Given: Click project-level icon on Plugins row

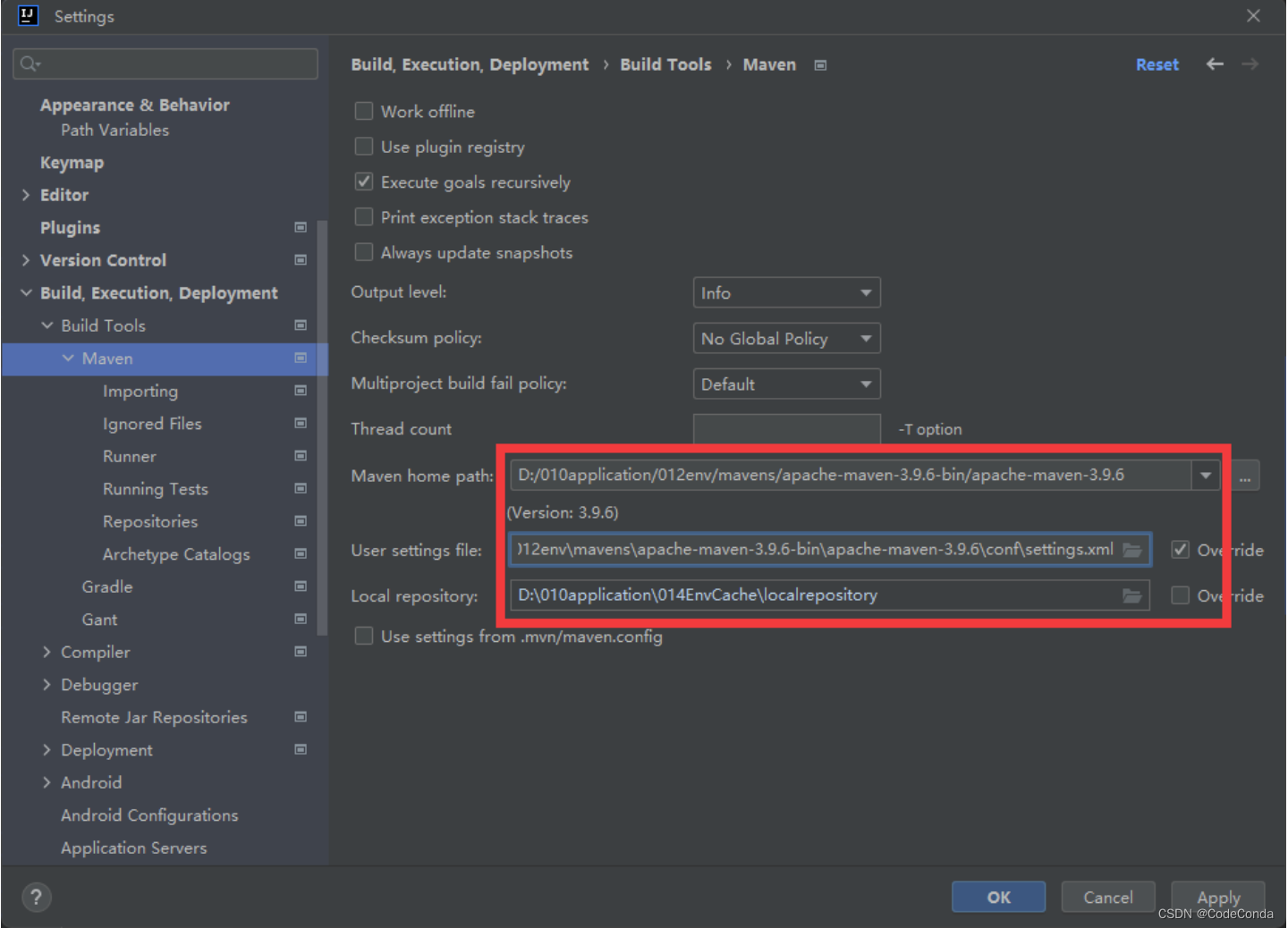Looking at the screenshot, I should (301, 227).
